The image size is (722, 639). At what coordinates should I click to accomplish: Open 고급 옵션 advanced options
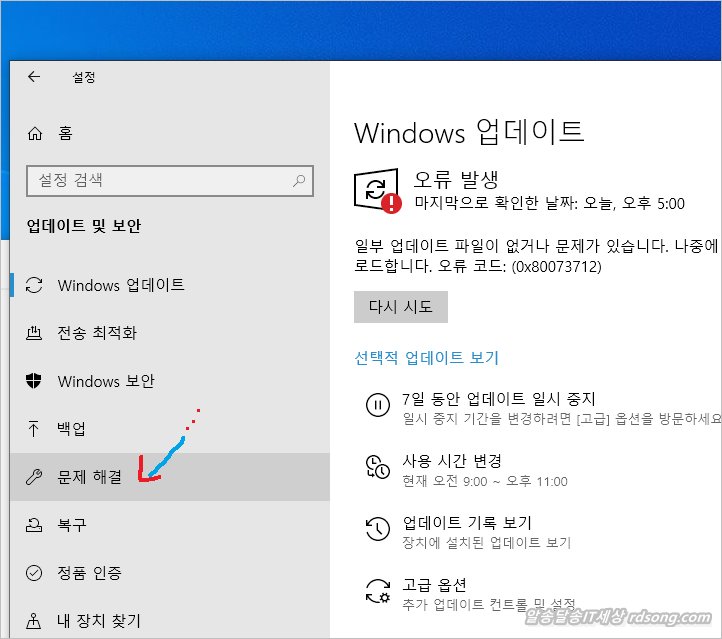[x=434, y=585]
